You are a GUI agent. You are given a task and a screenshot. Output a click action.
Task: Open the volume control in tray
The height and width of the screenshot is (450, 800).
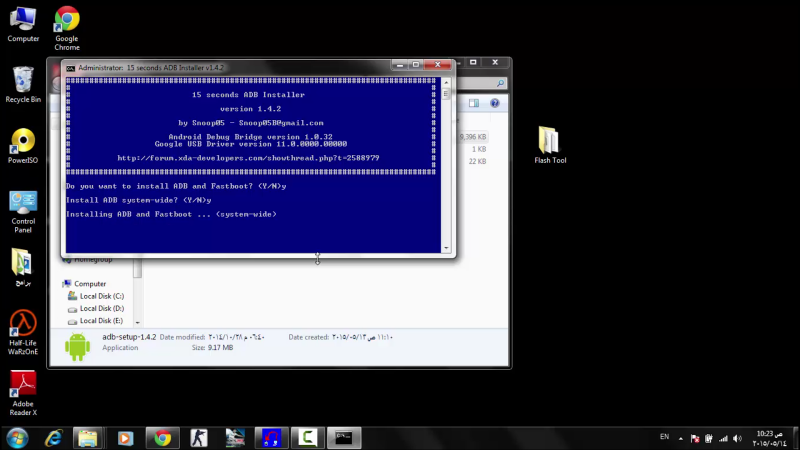click(x=735, y=438)
